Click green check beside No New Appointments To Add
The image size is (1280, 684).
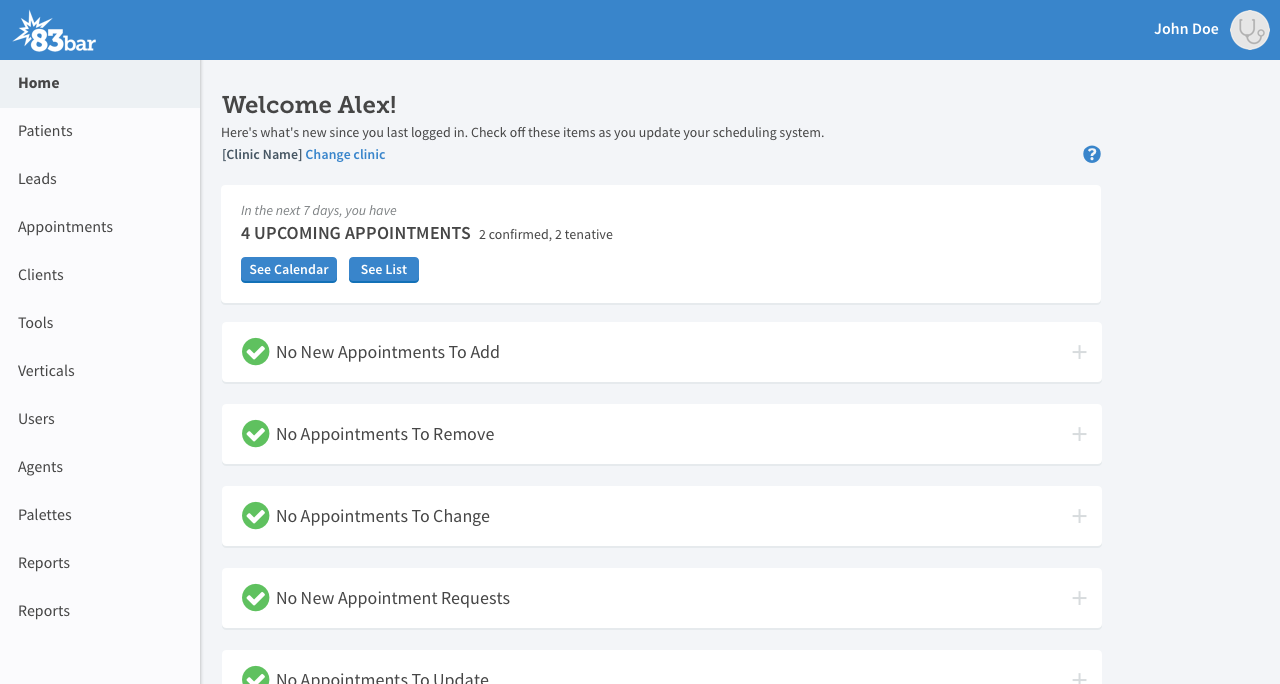click(256, 352)
